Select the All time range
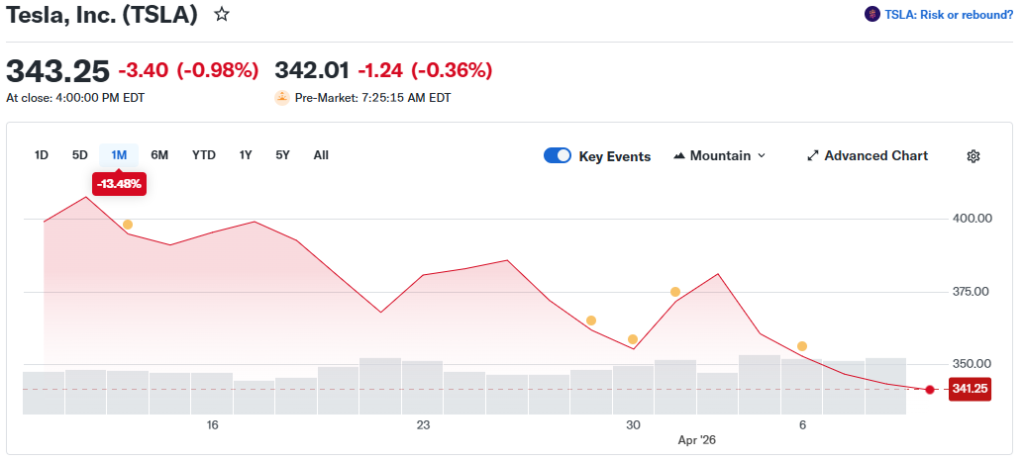Viewport: 1024px width, 461px height. click(321, 155)
